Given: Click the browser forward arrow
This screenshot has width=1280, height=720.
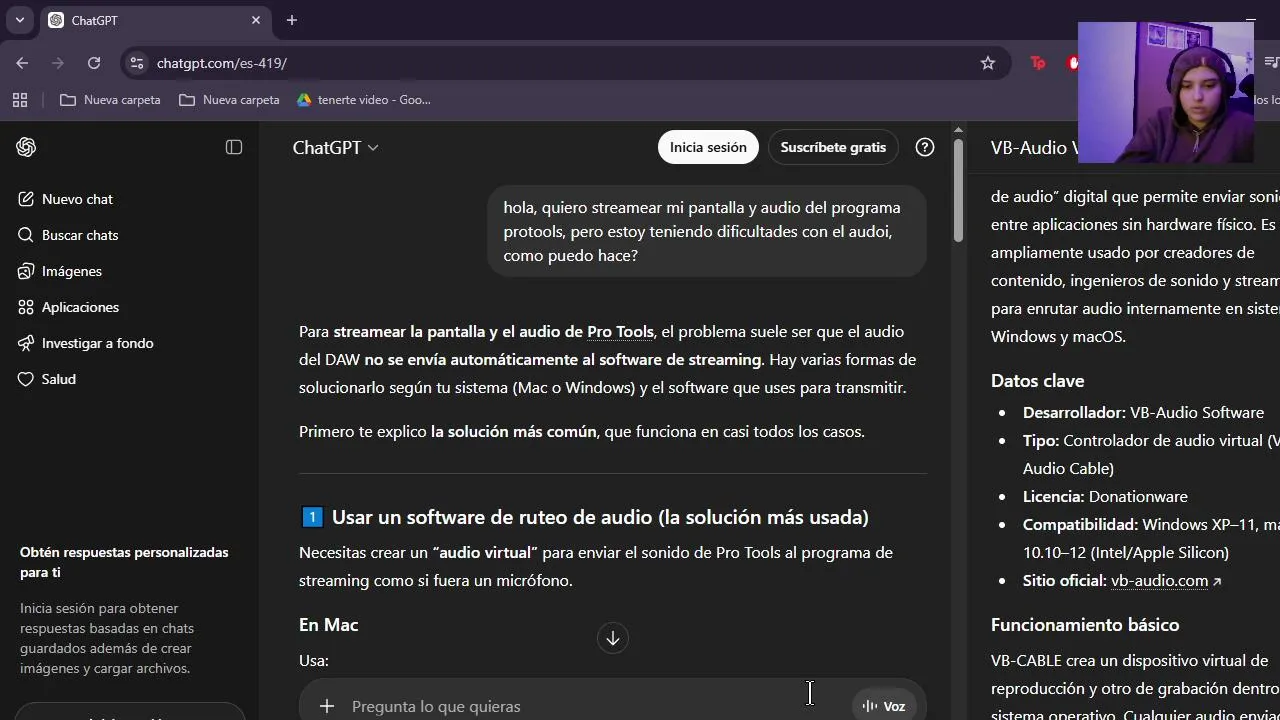Looking at the screenshot, I should [58, 63].
